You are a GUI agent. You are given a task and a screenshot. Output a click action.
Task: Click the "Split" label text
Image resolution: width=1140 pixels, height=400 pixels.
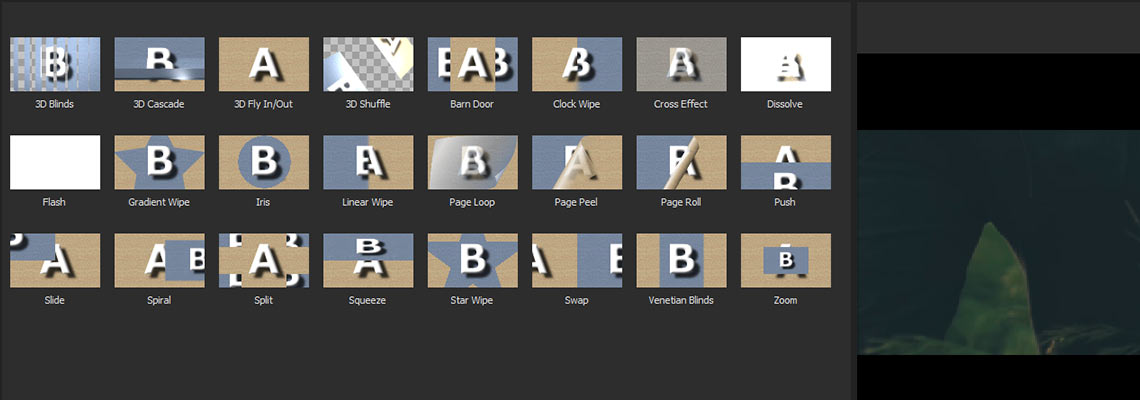point(263,300)
